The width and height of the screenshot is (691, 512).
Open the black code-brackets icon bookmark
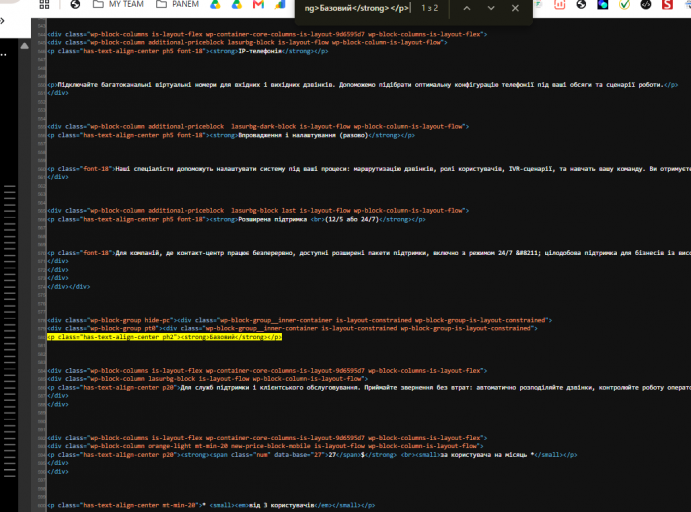(x=646, y=4)
